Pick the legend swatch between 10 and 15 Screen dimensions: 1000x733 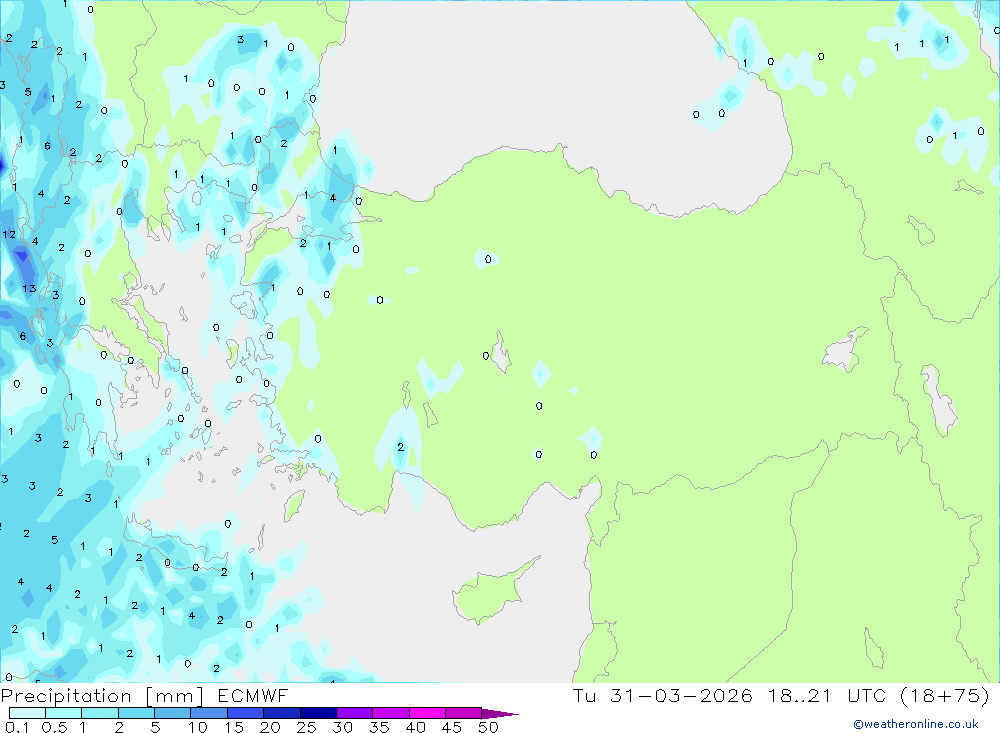point(209,713)
